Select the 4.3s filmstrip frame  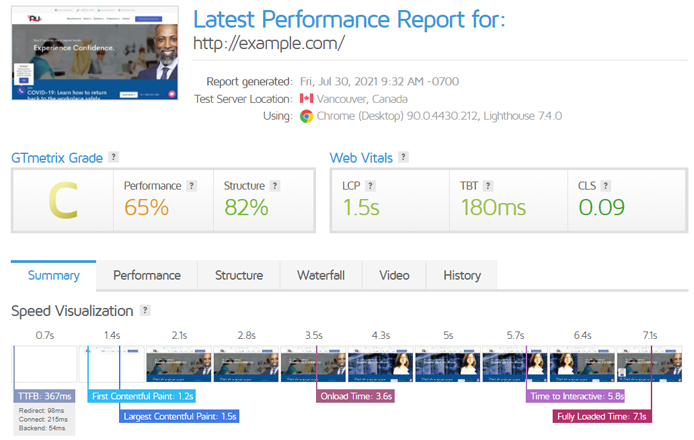[381, 364]
